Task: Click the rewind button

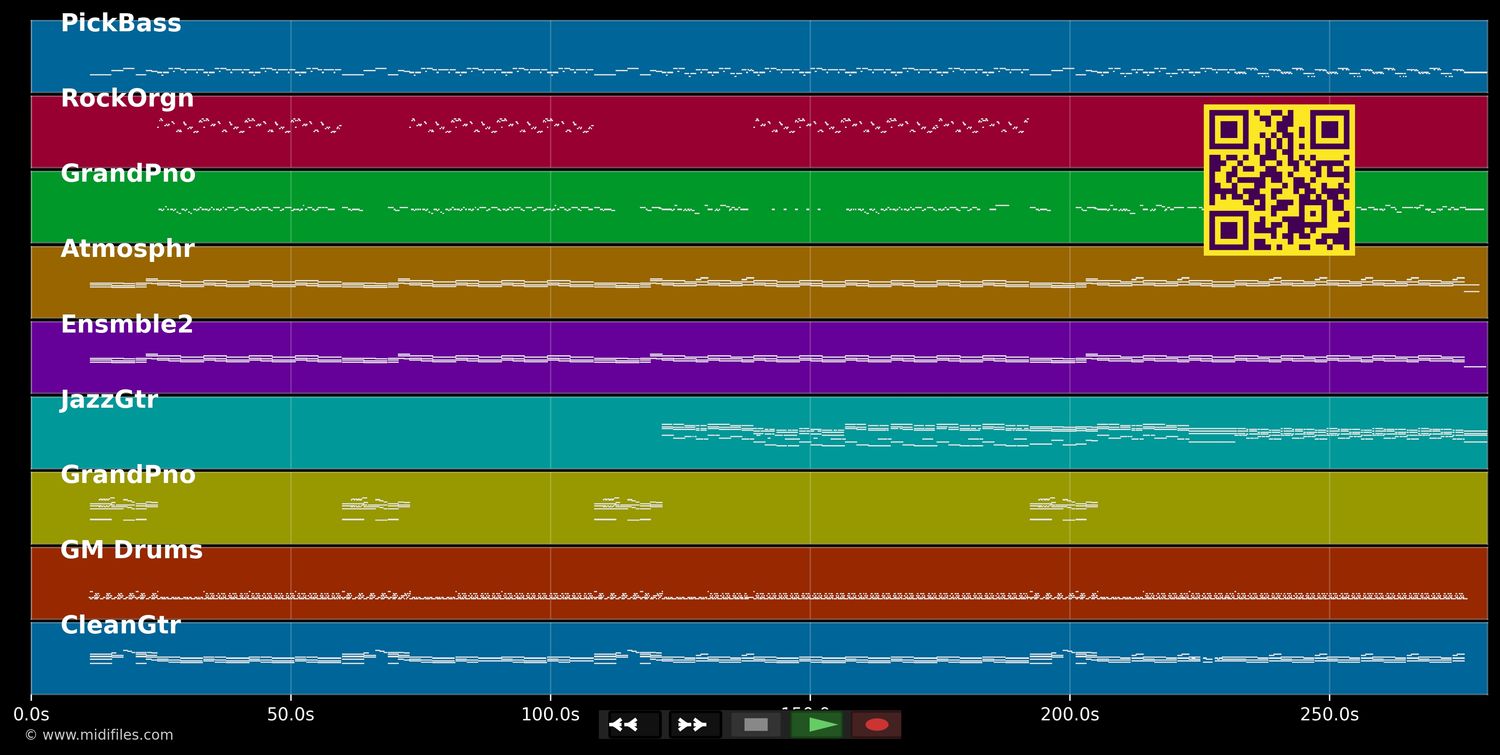Action: tap(634, 725)
